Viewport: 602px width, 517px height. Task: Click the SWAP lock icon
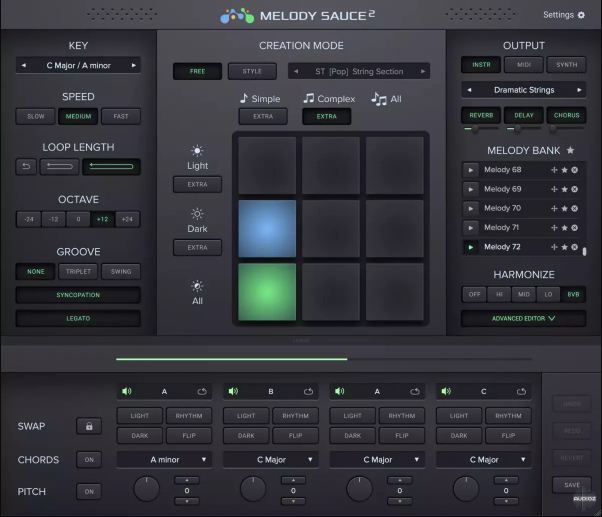coord(89,426)
